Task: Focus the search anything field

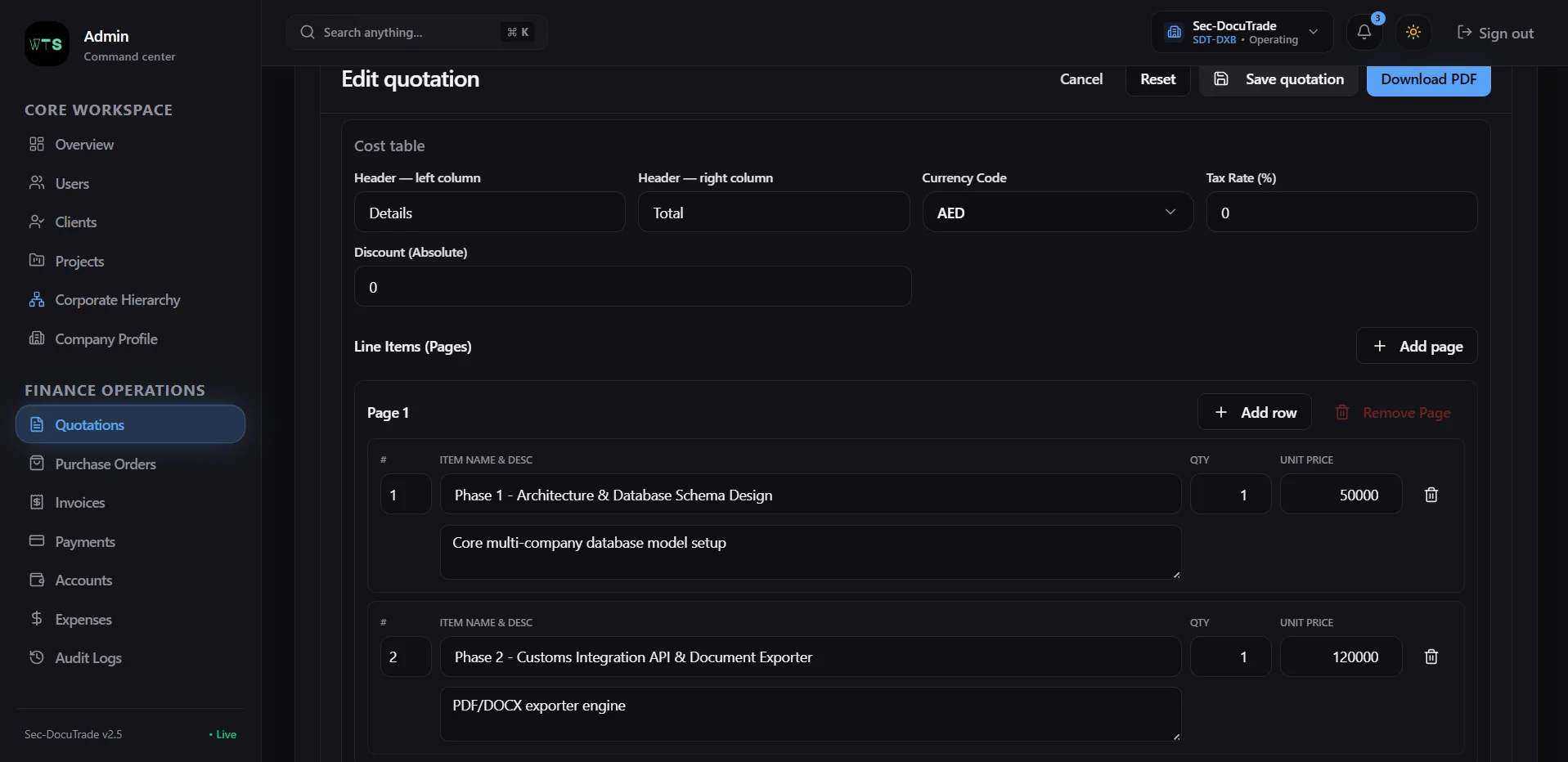Action: tap(417, 32)
